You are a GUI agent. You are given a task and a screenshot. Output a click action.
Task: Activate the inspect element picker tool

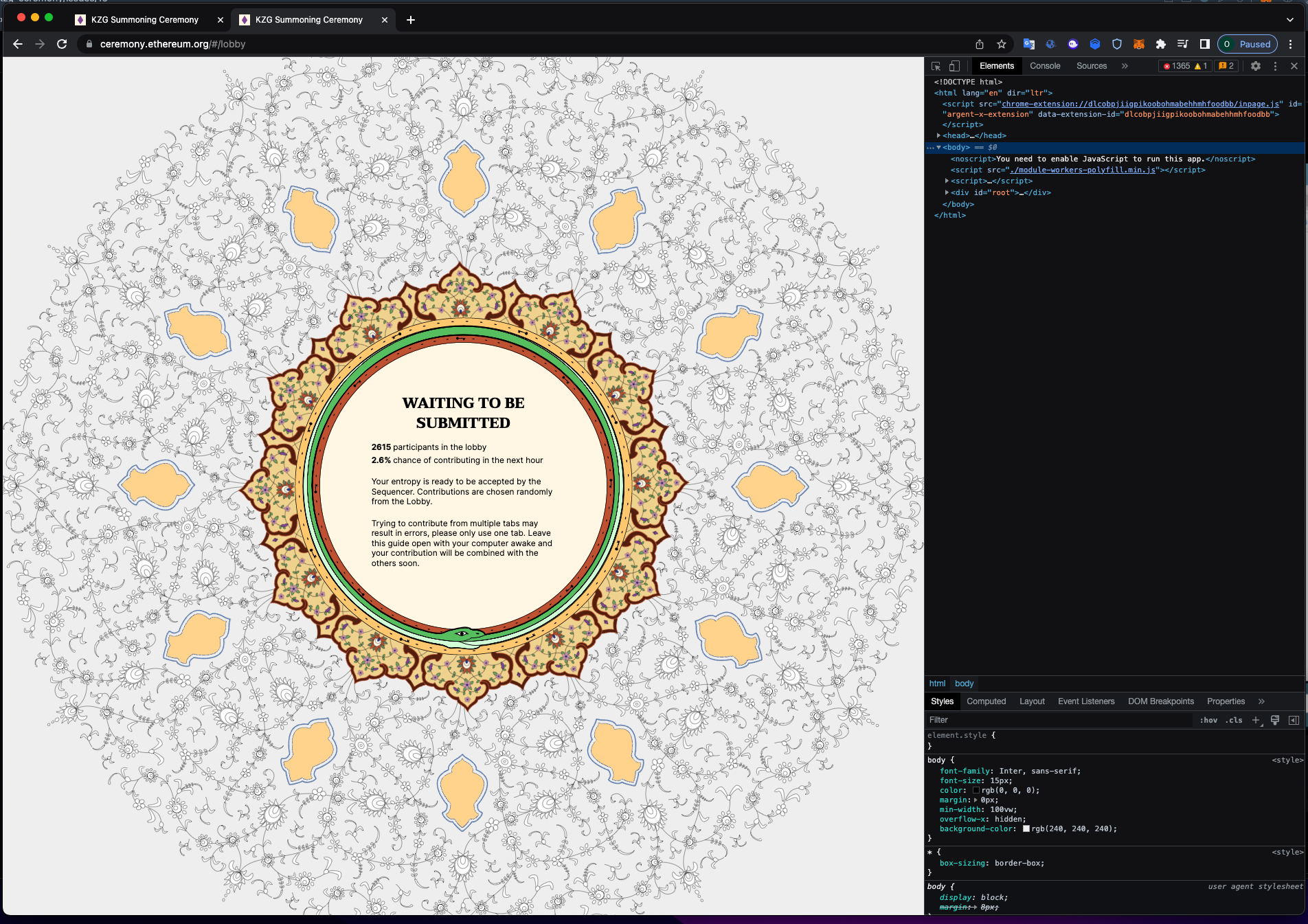click(936, 65)
